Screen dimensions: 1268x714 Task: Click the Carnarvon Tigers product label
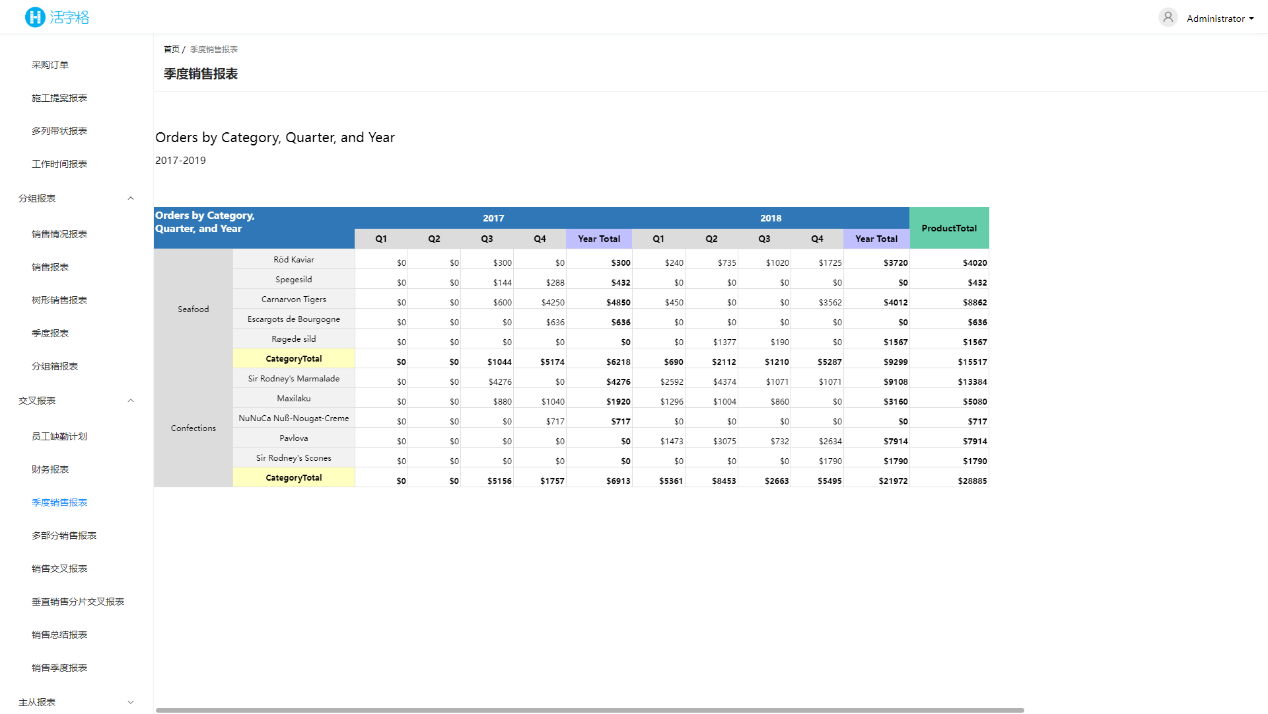pos(294,299)
